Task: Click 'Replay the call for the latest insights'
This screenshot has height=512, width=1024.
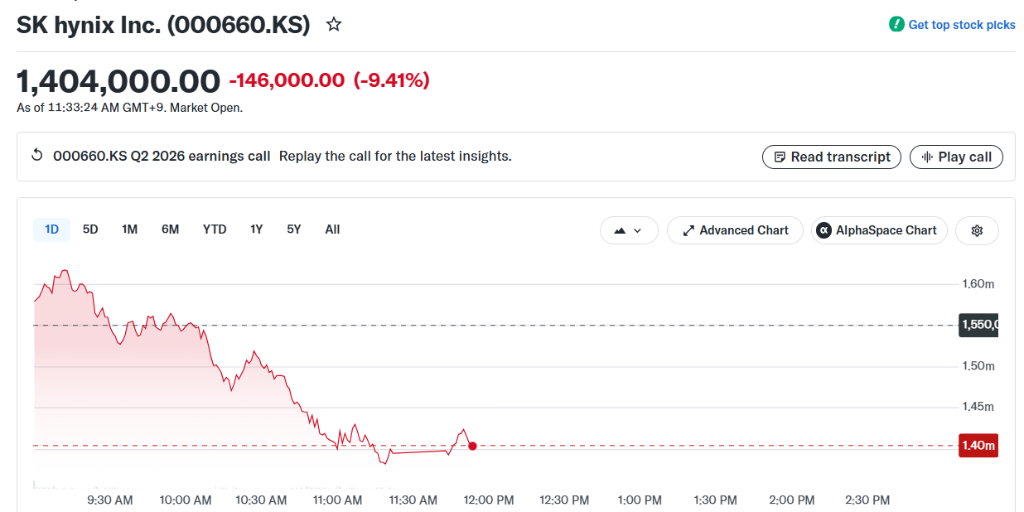Action: tap(395, 157)
